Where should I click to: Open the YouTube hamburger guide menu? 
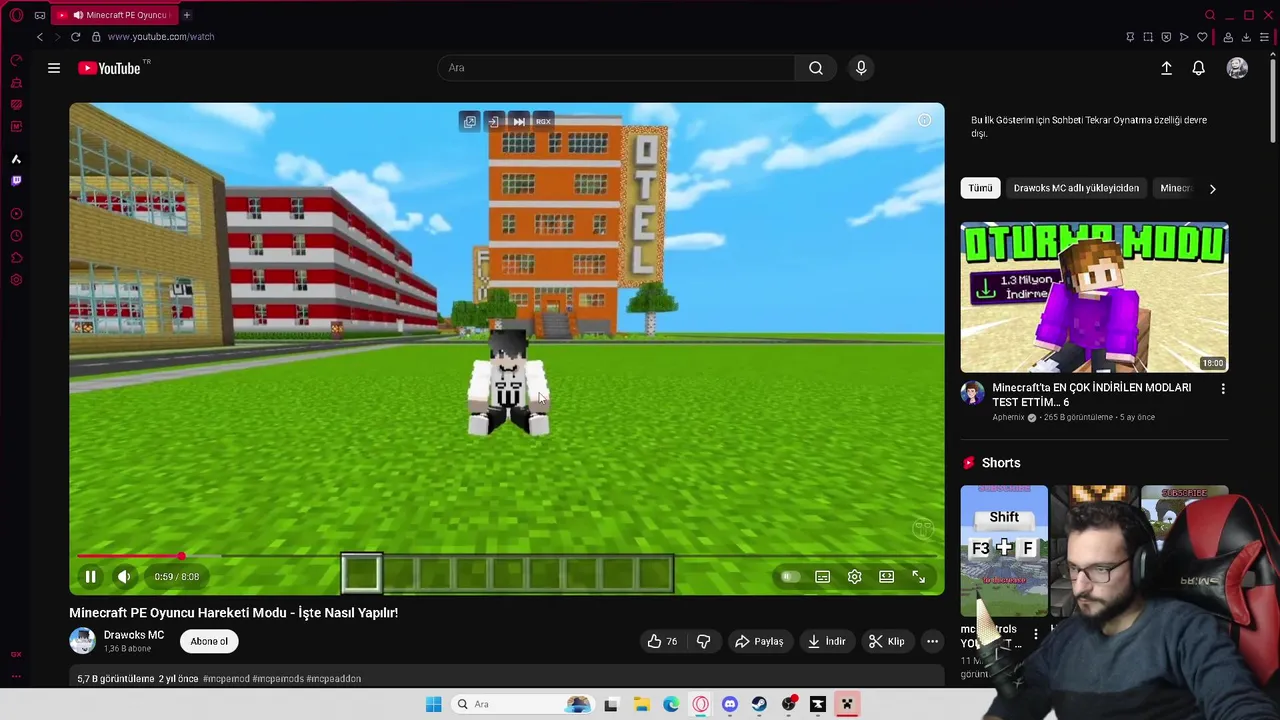54,68
